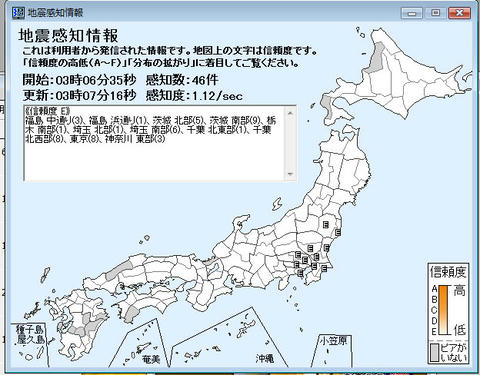Minimize the 地震感知情報 window
This screenshot has width=480, height=375.
pos(412,13)
